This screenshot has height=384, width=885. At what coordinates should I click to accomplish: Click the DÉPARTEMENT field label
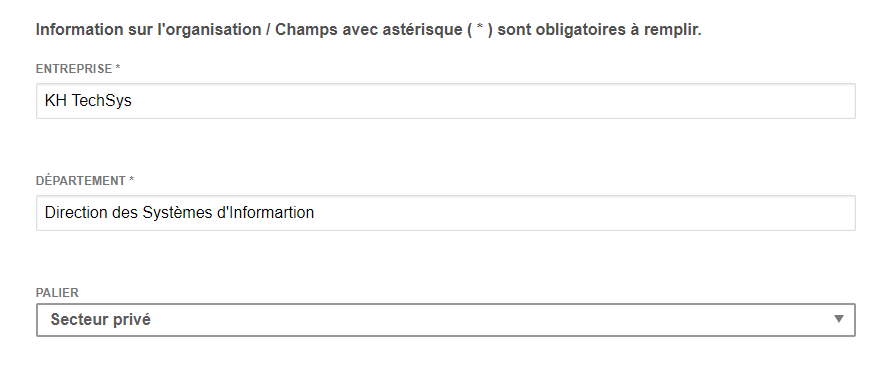(x=81, y=181)
